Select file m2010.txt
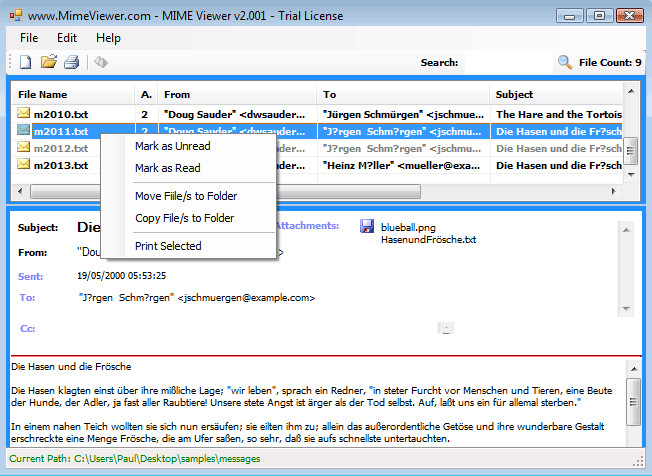 click(61, 114)
